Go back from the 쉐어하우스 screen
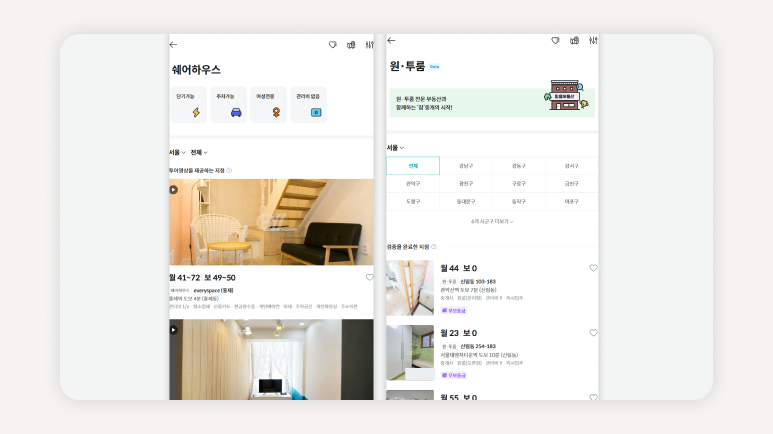Viewport: 773px width, 434px height. point(174,44)
